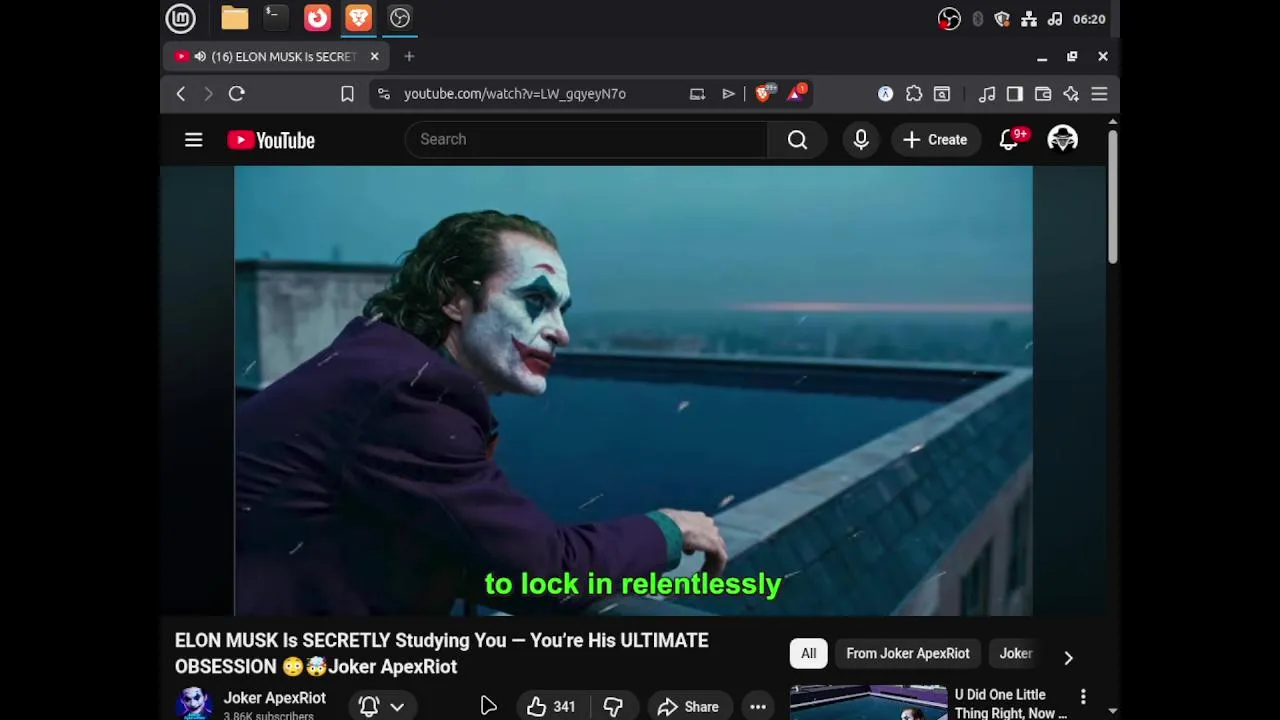
Task: Click the play-arrow icon beside like
Action: coord(488,707)
